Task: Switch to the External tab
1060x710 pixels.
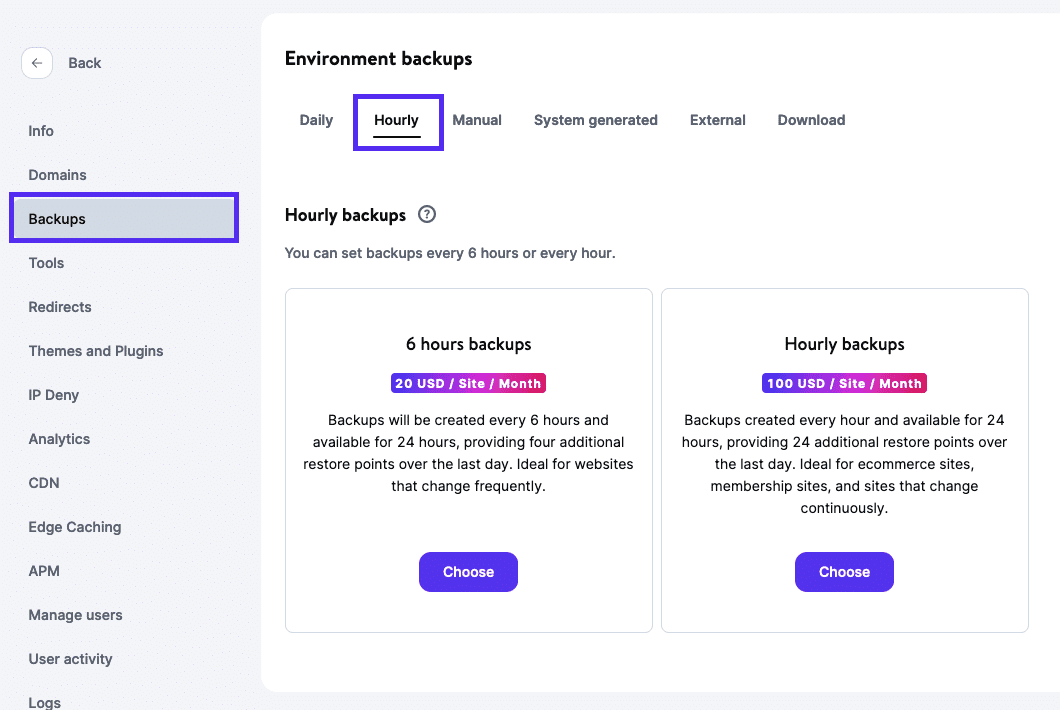Action: pos(717,120)
